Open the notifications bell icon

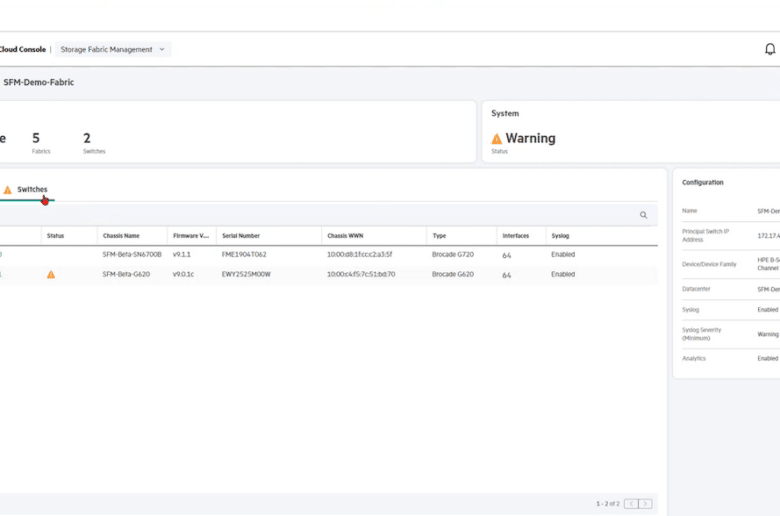coord(770,49)
